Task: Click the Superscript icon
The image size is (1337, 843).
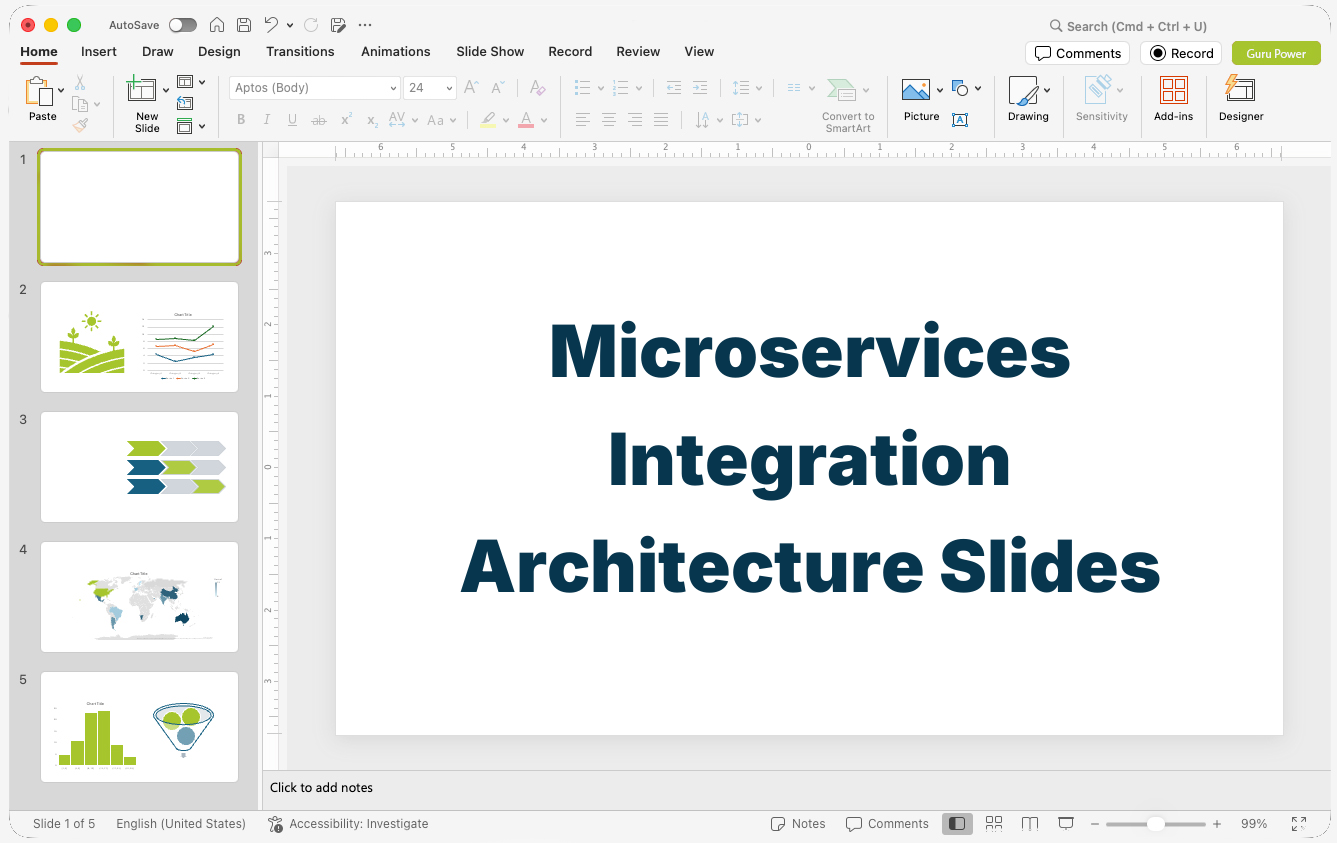Action: click(x=346, y=120)
